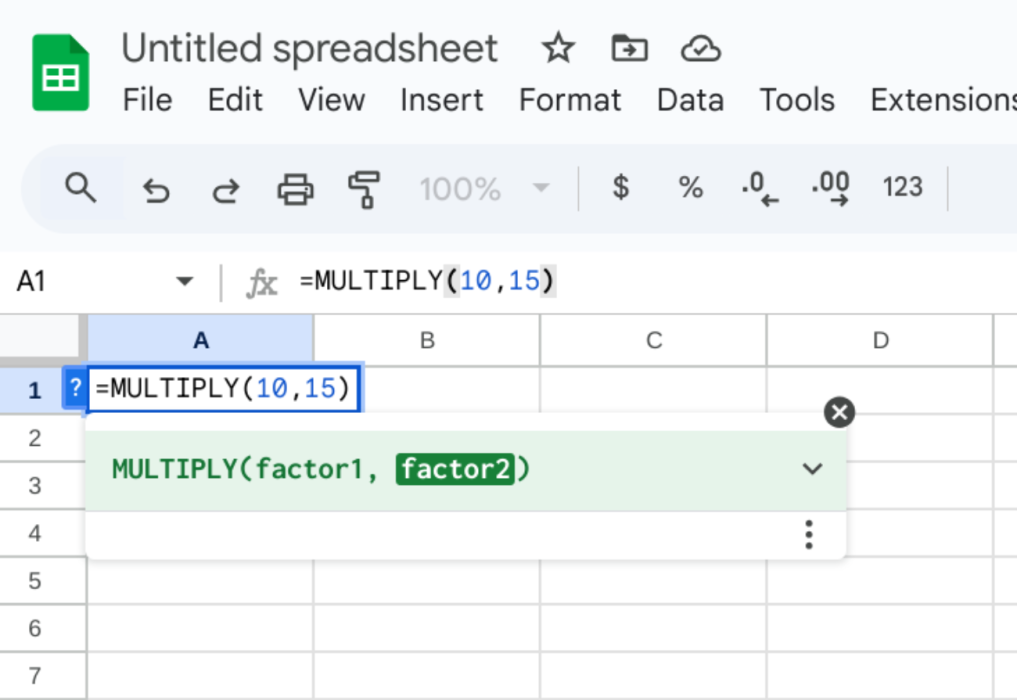Open the Format menu

point(570,100)
